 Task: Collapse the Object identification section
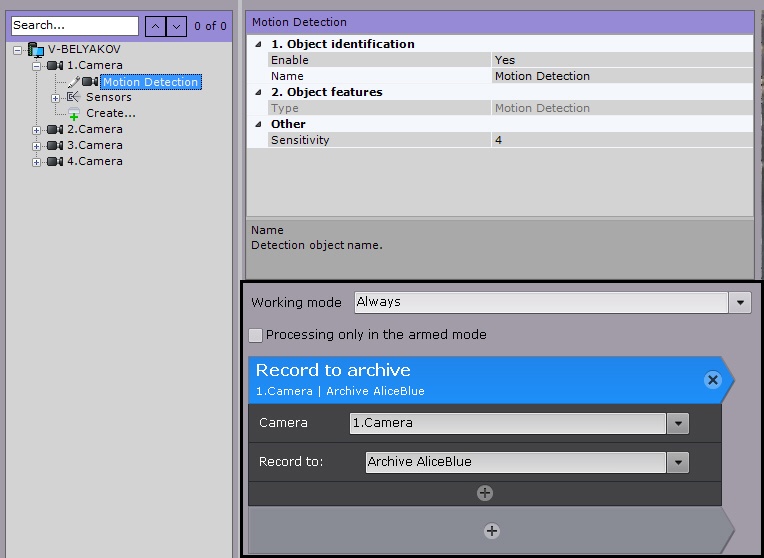(x=258, y=44)
